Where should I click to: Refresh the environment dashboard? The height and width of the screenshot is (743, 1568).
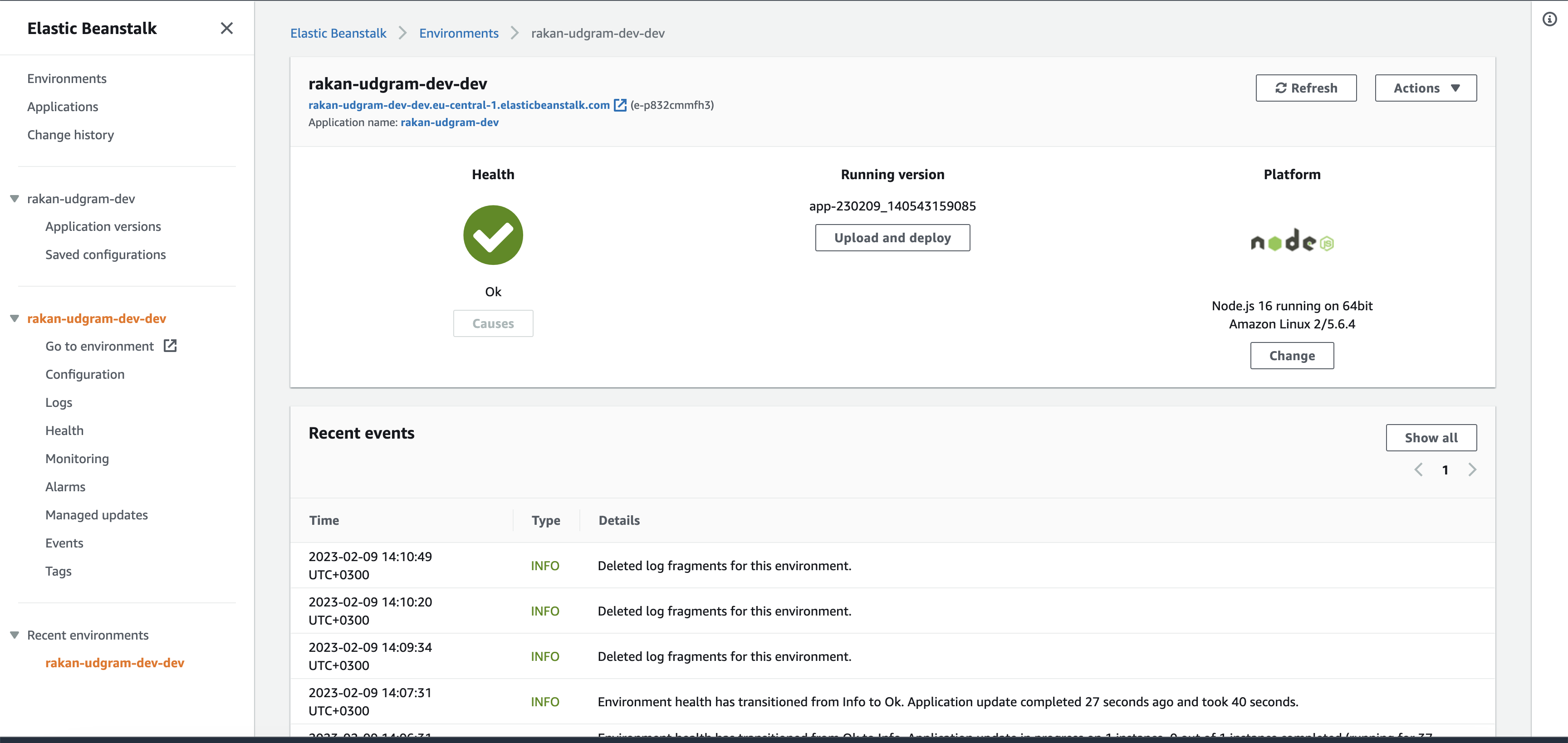[1306, 88]
